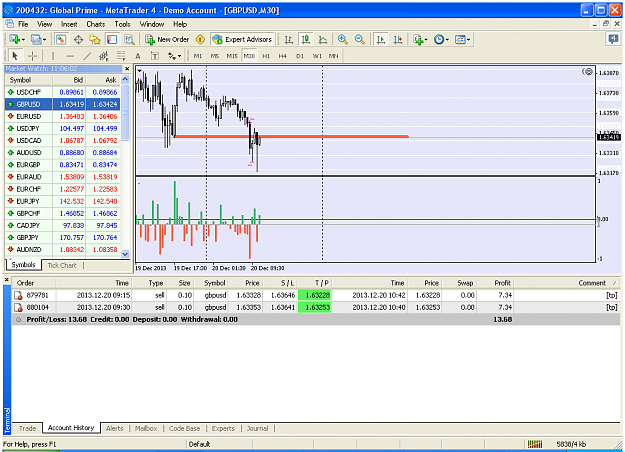Sort Market Watch by Symbol header
This screenshot has width=625, height=452.
tap(28, 80)
